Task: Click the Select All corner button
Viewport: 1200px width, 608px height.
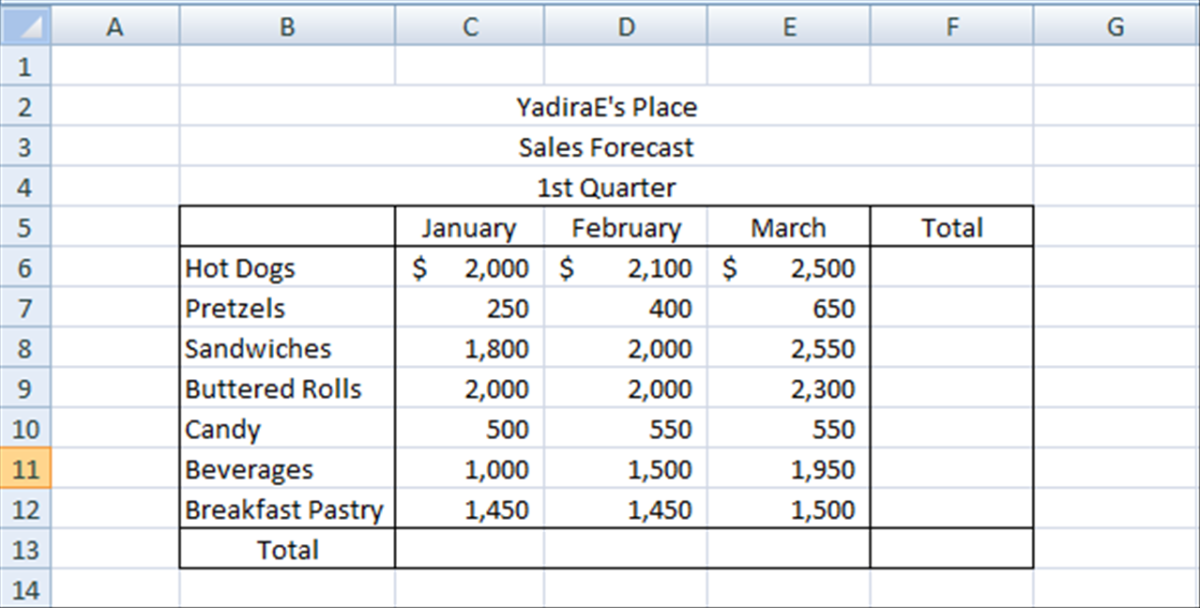Action: [26, 26]
